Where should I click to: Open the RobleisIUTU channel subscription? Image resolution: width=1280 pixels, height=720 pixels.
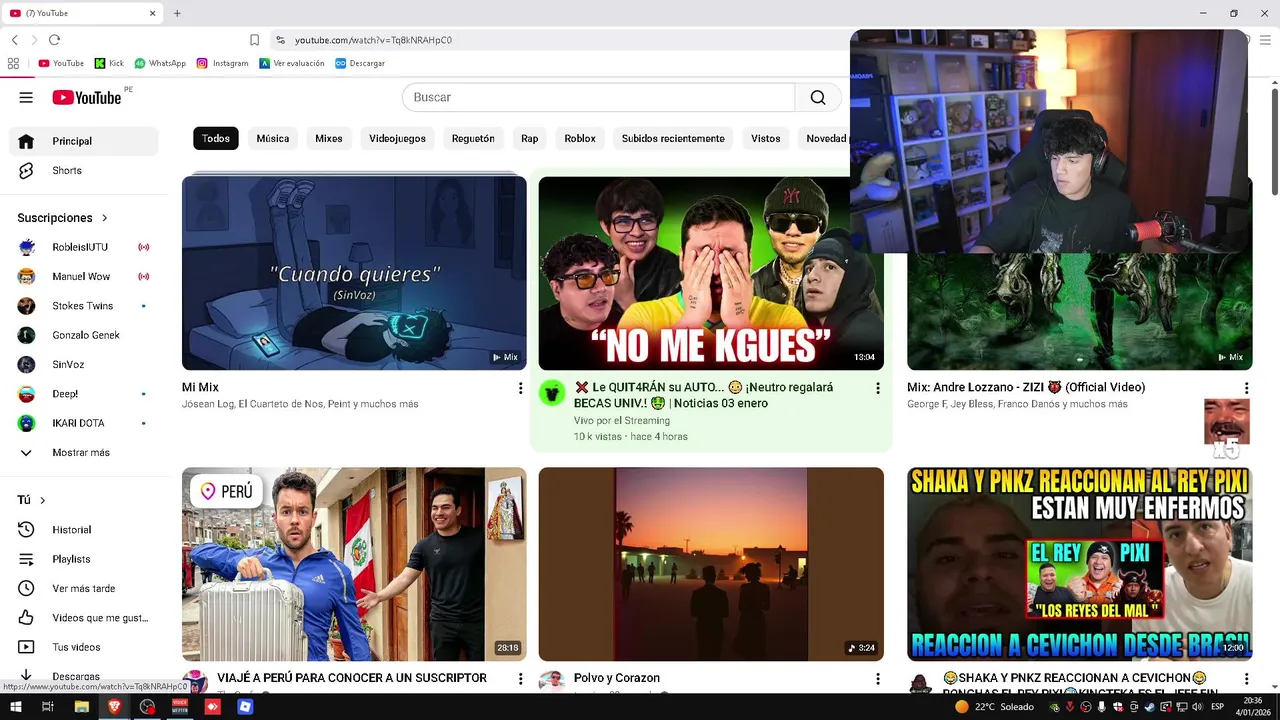click(84, 247)
